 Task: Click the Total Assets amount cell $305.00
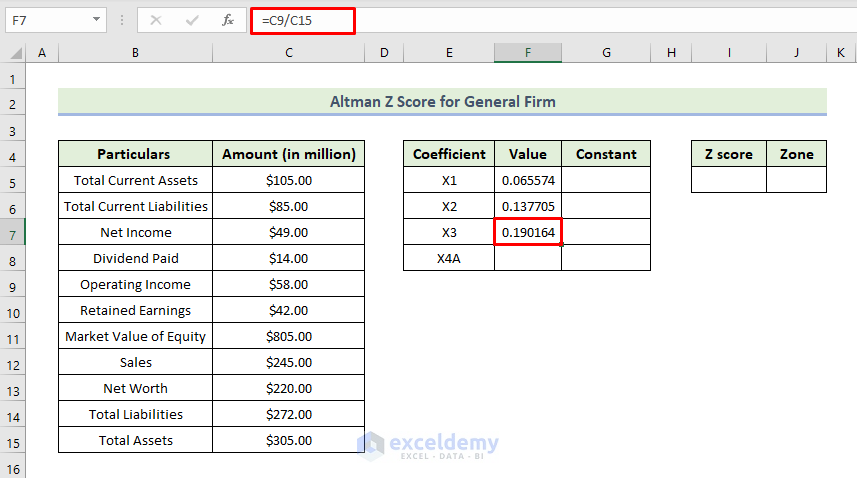(x=288, y=440)
